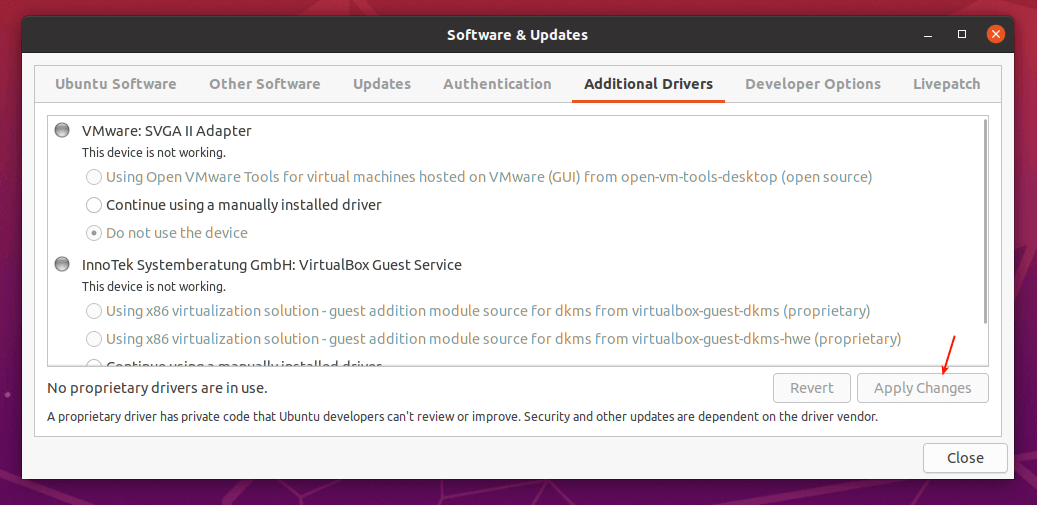
Task: Select virtualbox-guest-dkms proprietary driver option
Action: 93,311
